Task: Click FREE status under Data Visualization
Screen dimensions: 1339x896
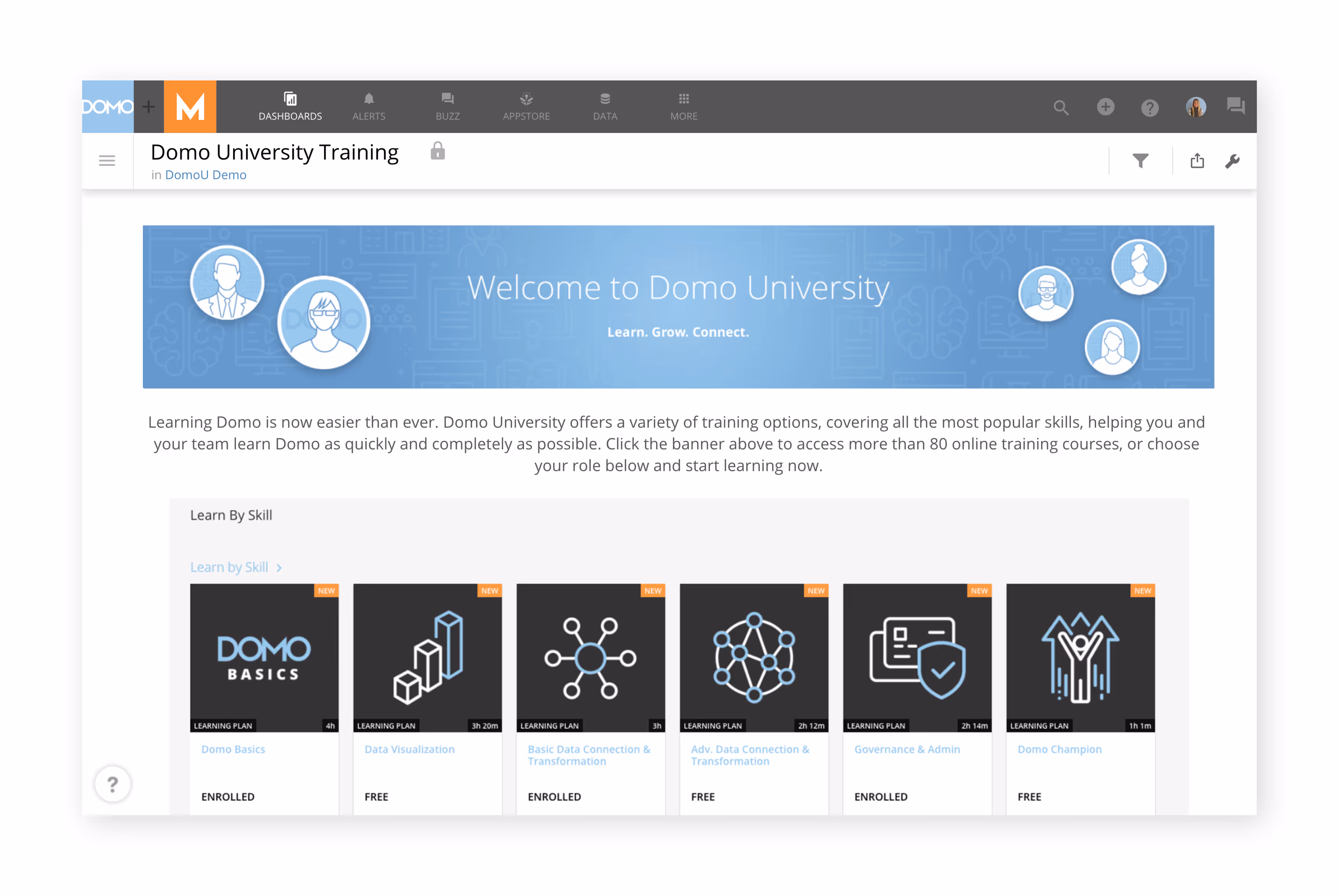Action: pos(376,796)
